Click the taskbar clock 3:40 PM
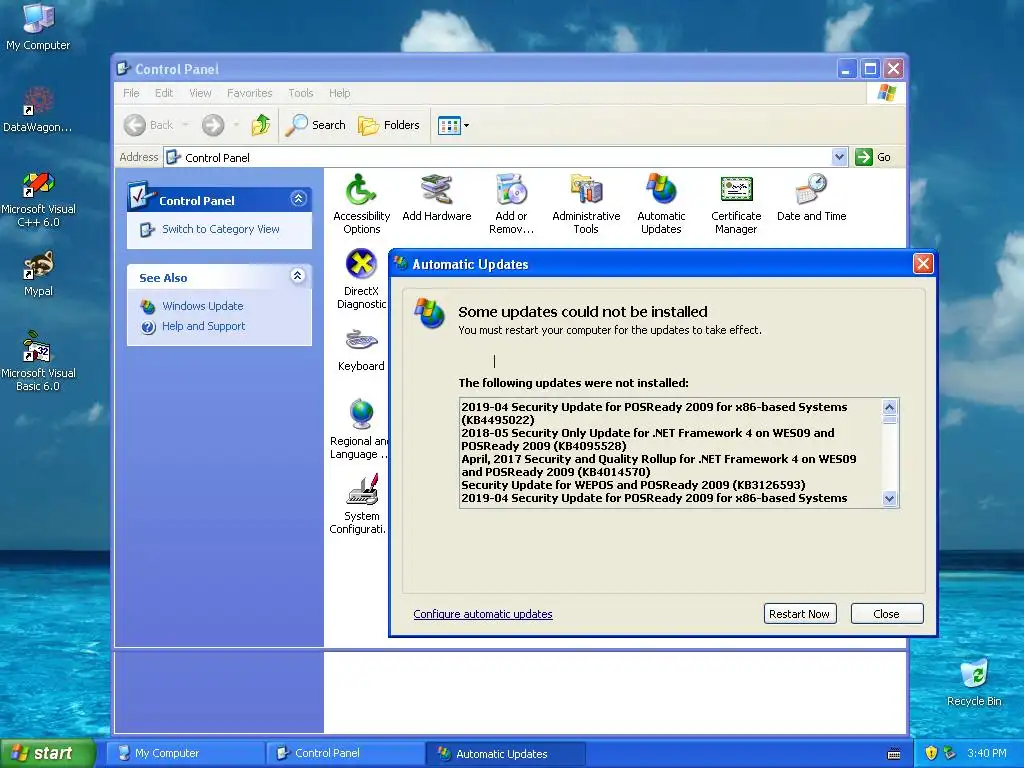Image resolution: width=1024 pixels, height=768 pixels. click(987, 754)
